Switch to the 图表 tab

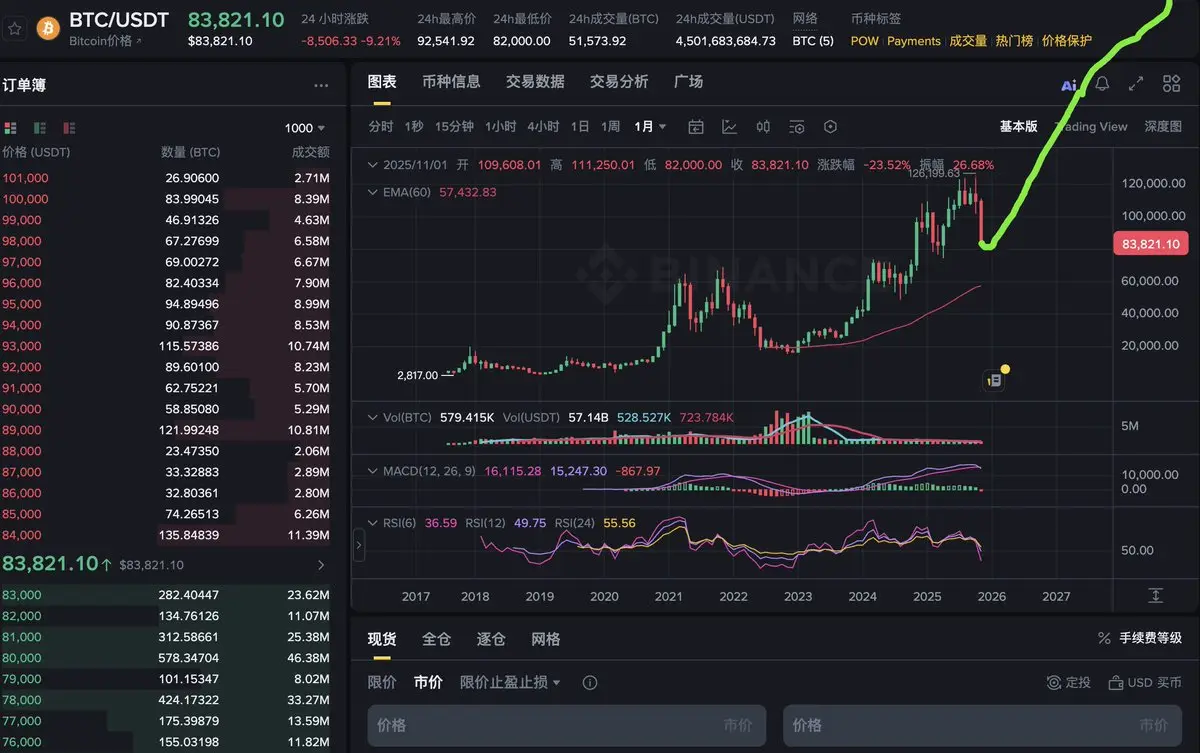(382, 82)
